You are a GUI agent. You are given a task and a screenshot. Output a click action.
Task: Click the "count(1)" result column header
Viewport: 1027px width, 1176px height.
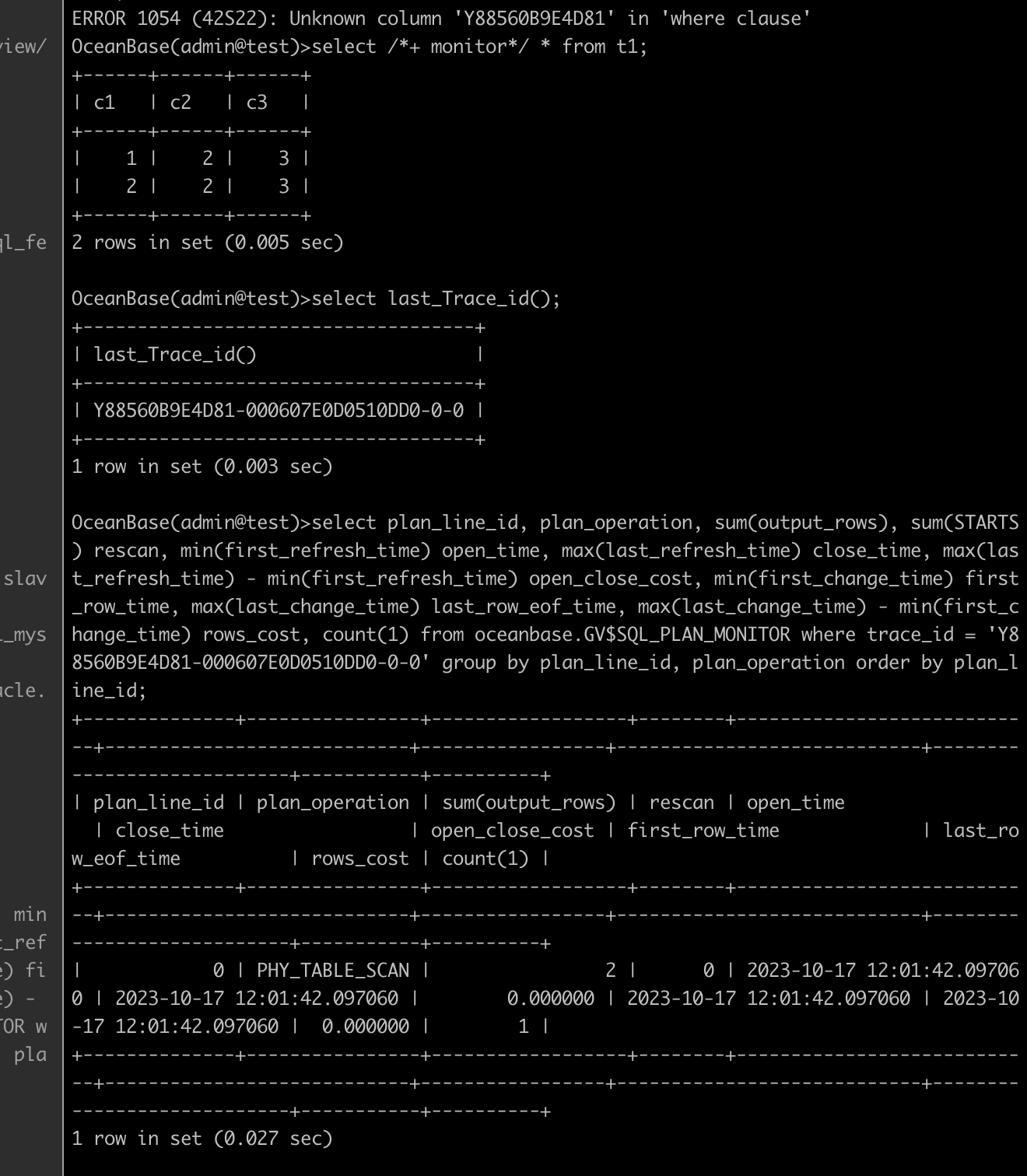point(485,859)
